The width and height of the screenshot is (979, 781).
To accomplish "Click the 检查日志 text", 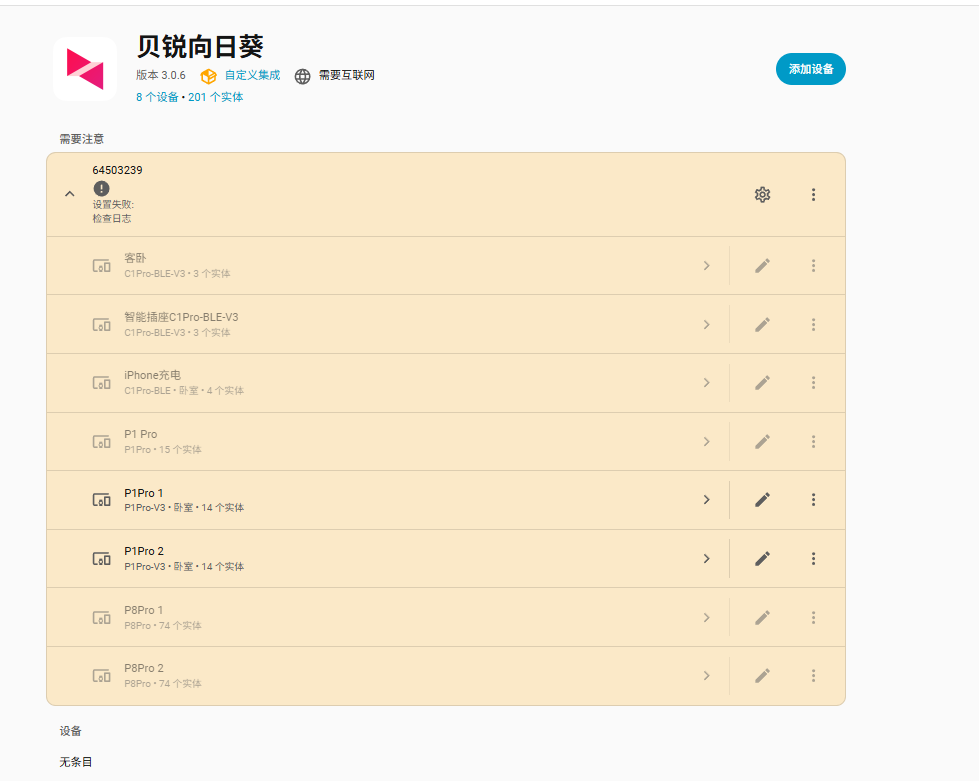I will 112,219.
